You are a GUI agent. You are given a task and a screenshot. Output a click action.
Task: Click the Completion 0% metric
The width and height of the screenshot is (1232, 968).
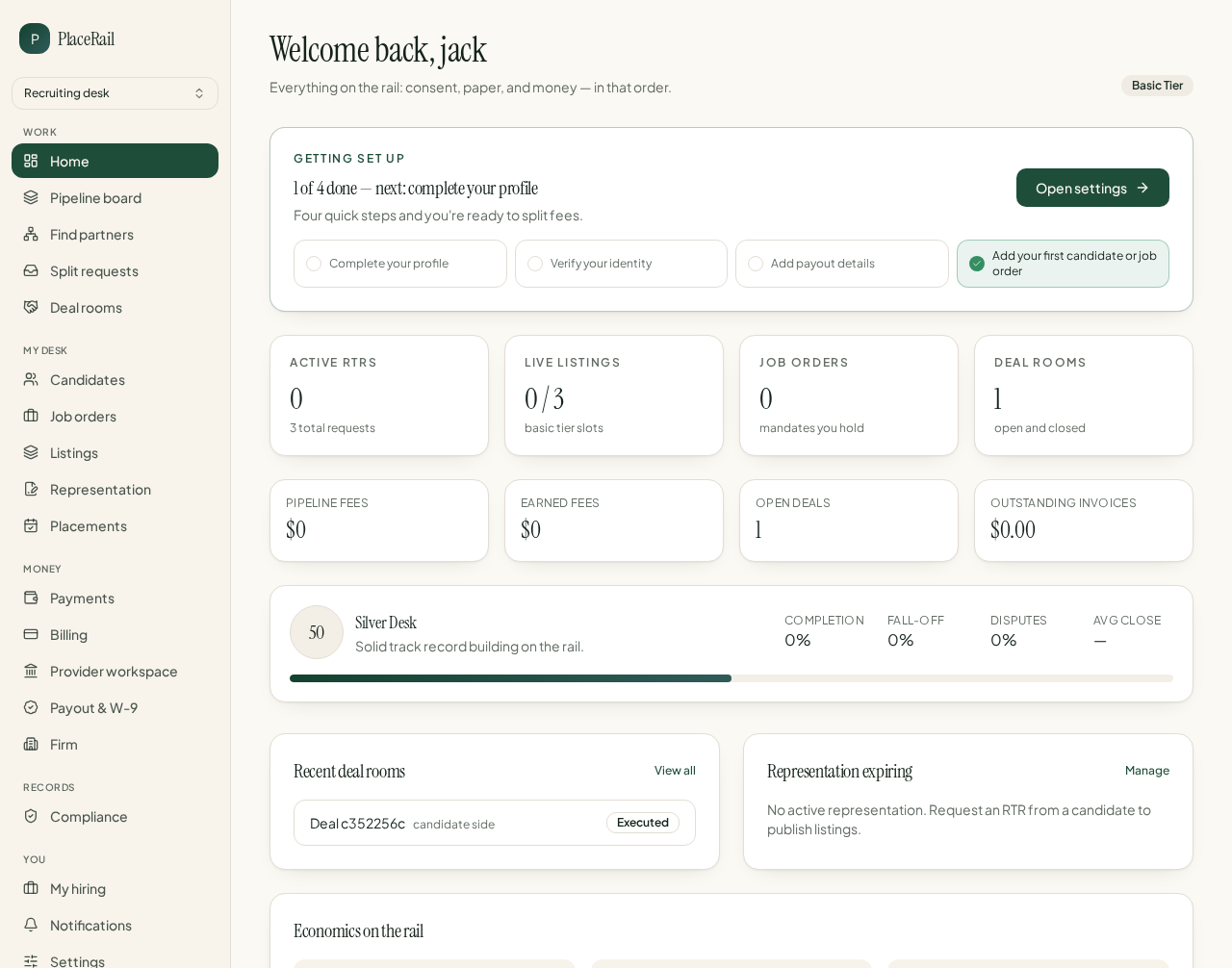(x=824, y=631)
